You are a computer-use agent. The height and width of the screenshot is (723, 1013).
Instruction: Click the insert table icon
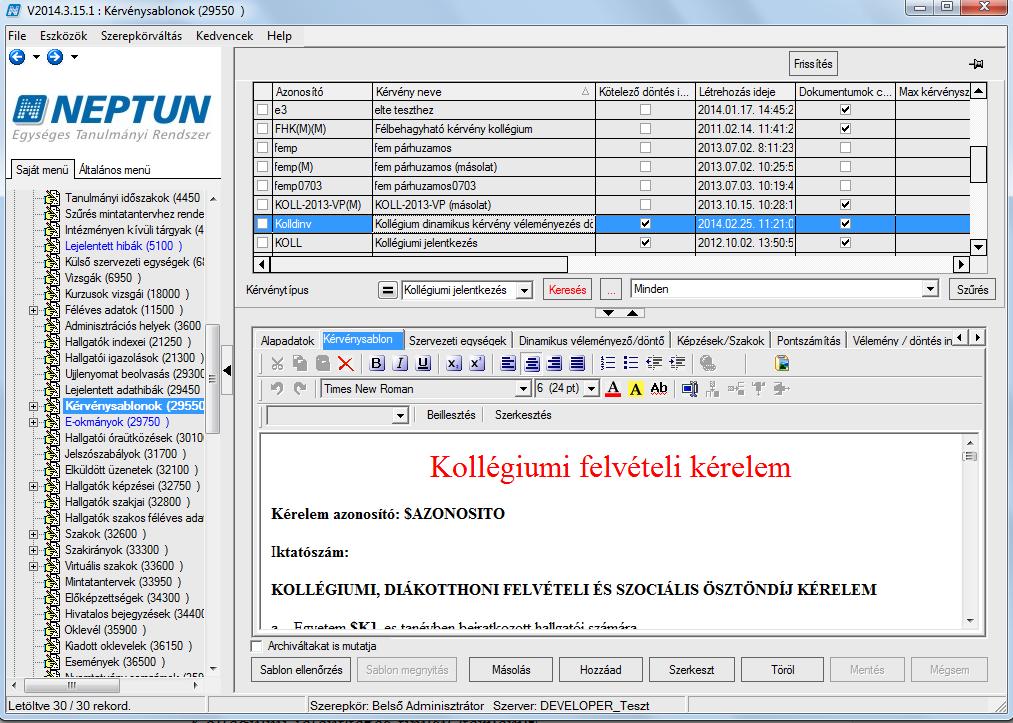click(x=690, y=388)
